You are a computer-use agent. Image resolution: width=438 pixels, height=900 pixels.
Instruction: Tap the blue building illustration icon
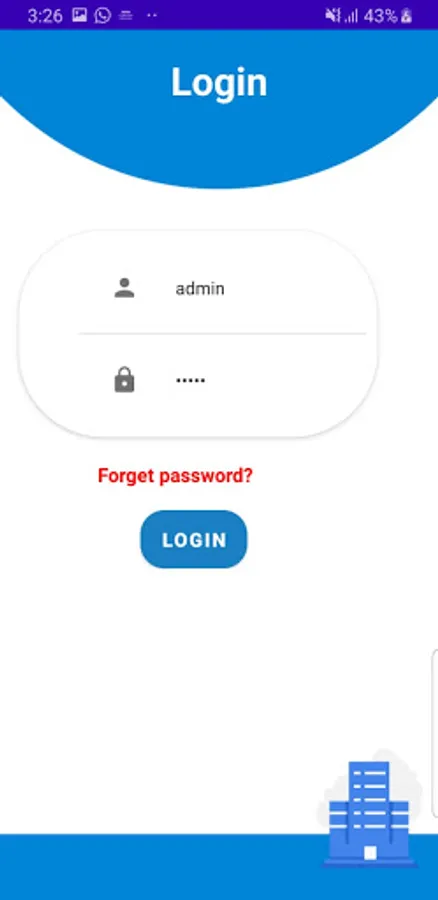coord(369,811)
